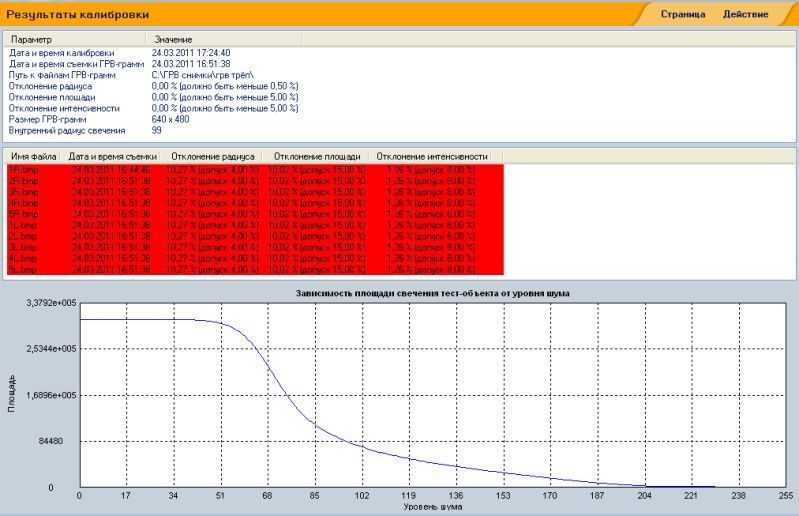799x516 pixels.
Task: Click the 84480 axis value
Action: coord(51,441)
